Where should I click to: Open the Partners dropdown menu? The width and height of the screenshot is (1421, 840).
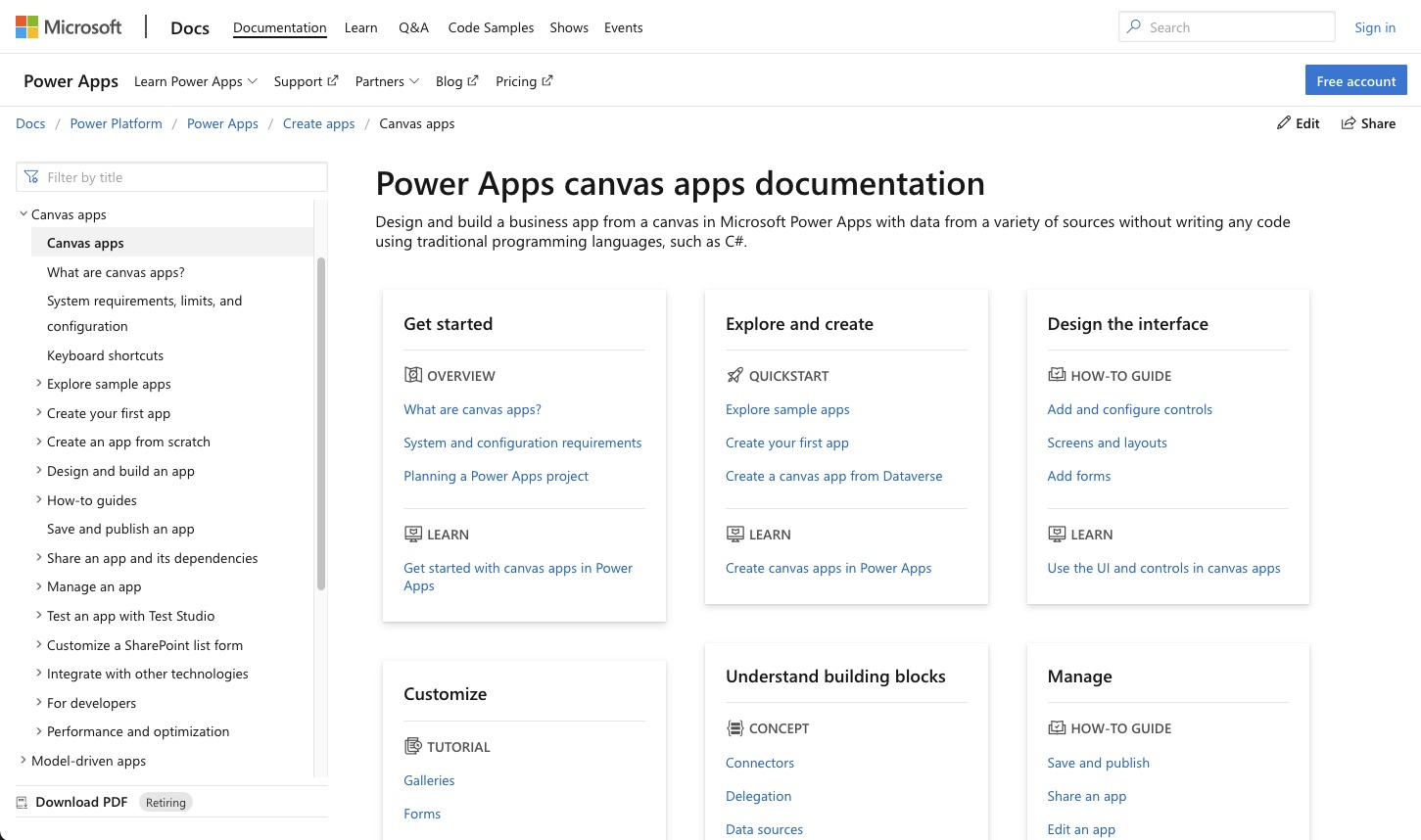point(387,81)
